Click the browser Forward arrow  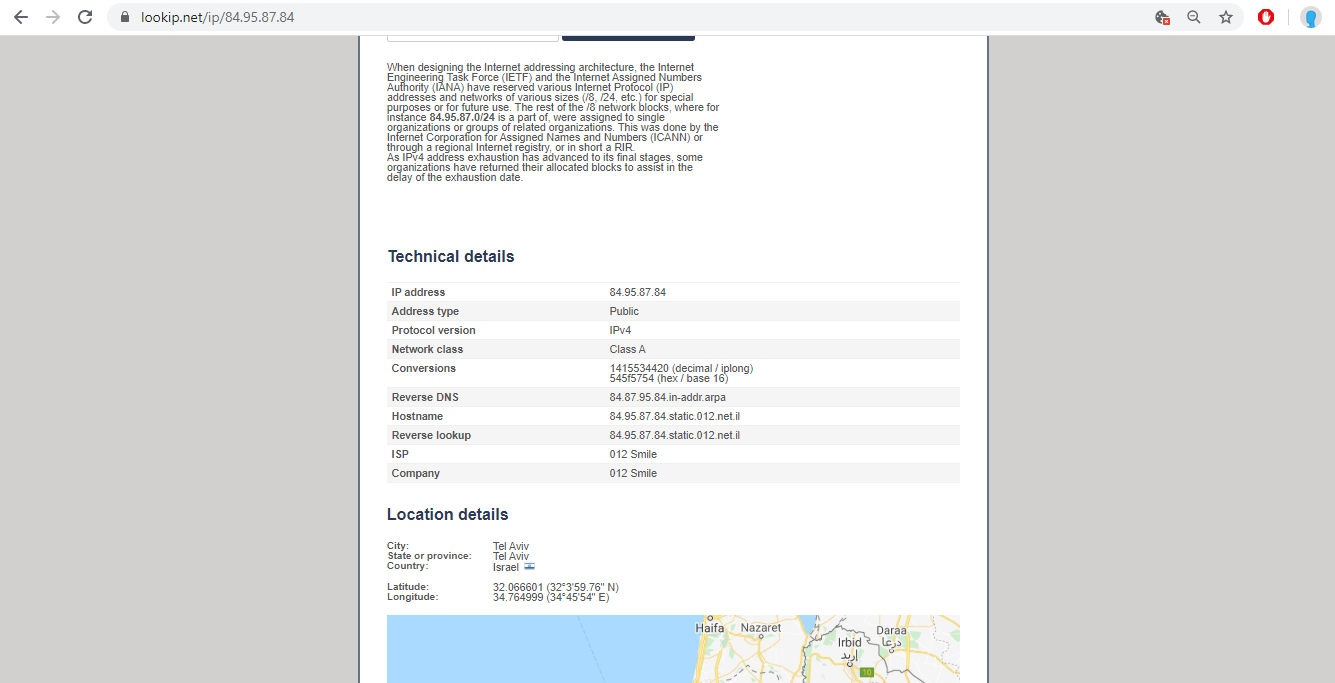pos(53,17)
